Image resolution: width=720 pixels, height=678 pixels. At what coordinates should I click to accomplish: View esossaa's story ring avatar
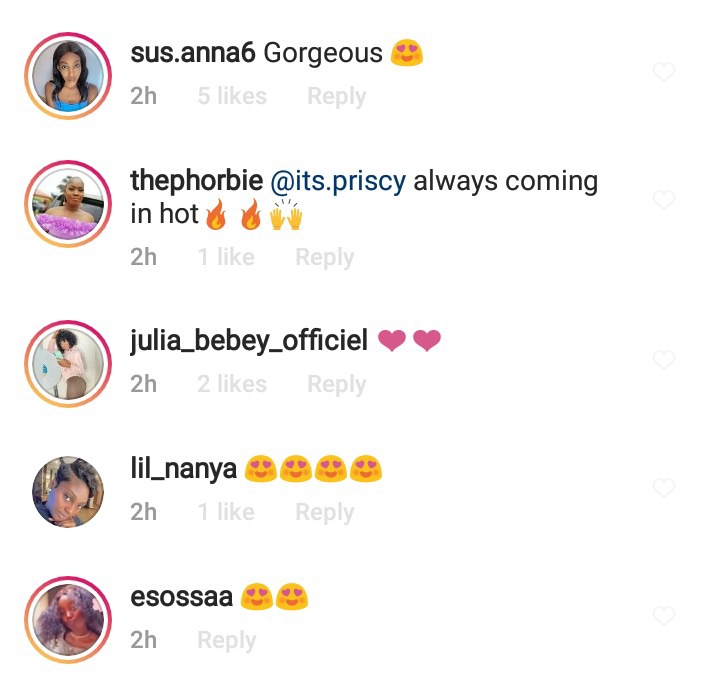pos(68,620)
